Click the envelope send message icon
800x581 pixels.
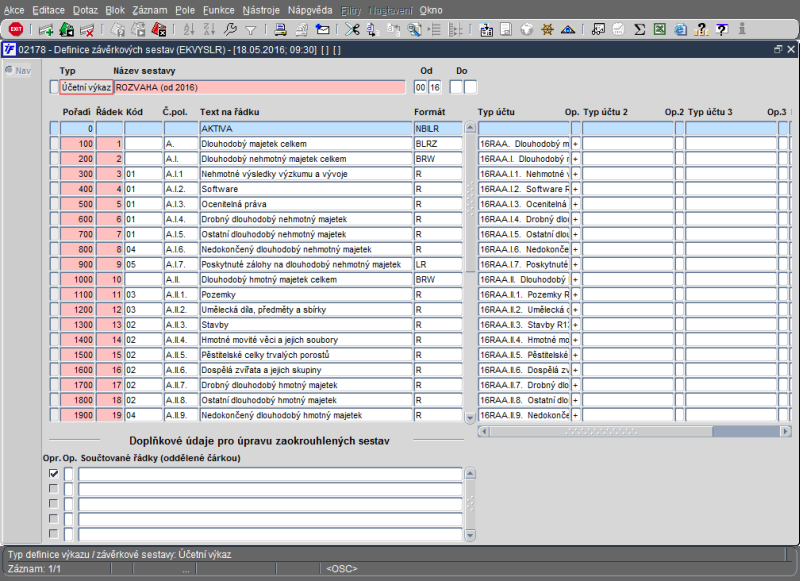click(322, 30)
